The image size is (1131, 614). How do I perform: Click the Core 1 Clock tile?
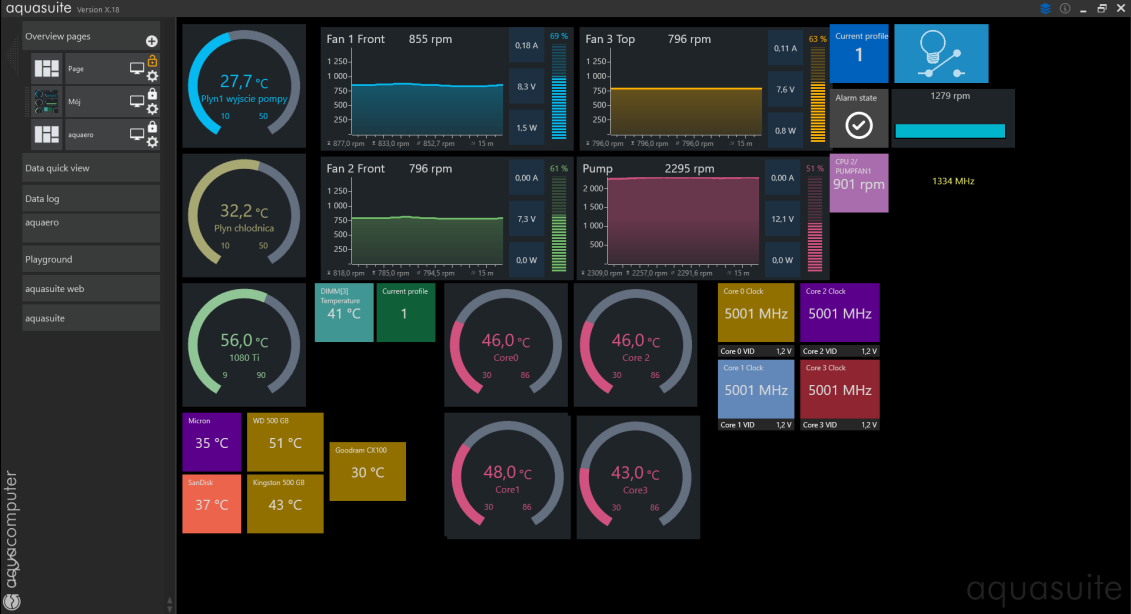point(756,389)
